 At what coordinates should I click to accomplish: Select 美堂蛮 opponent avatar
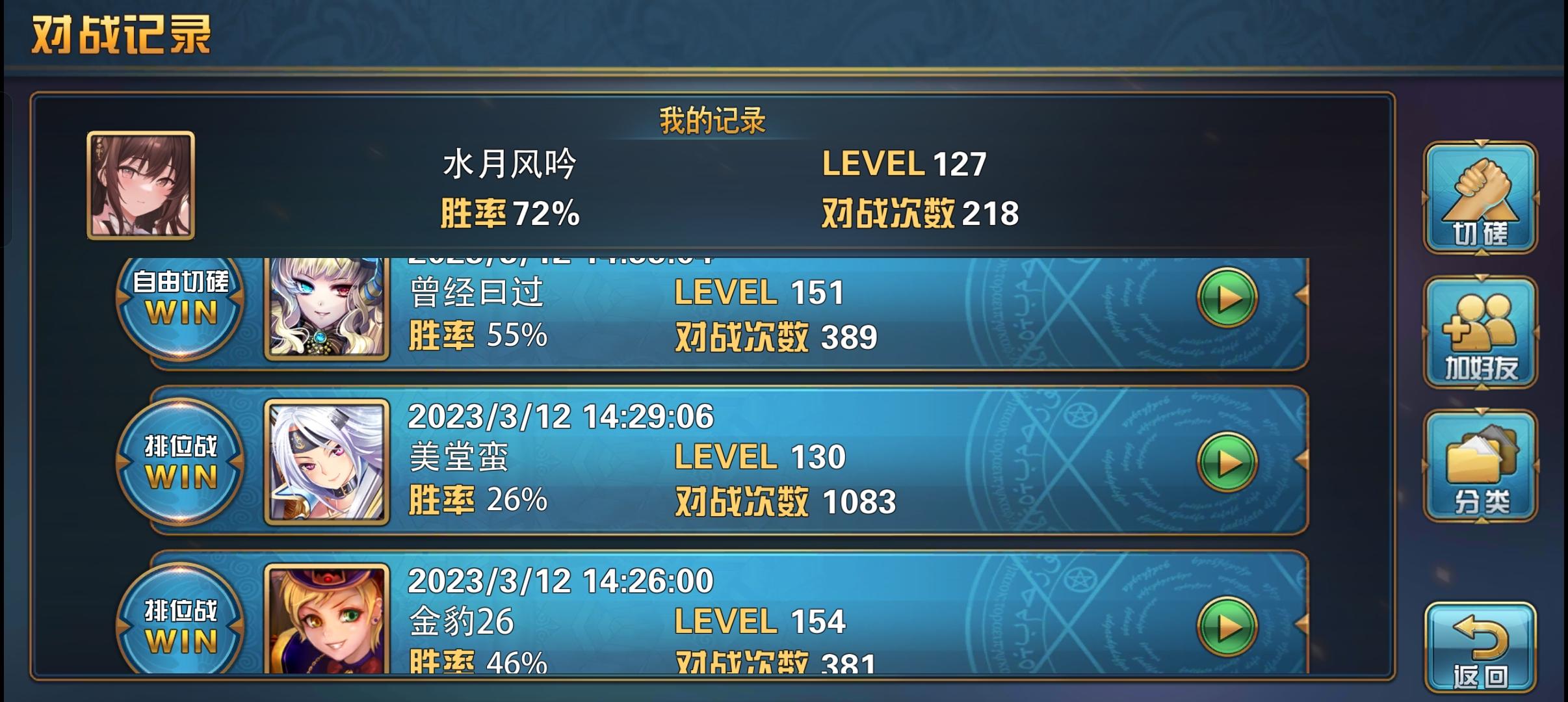pyautogui.click(x=327, y=461)
